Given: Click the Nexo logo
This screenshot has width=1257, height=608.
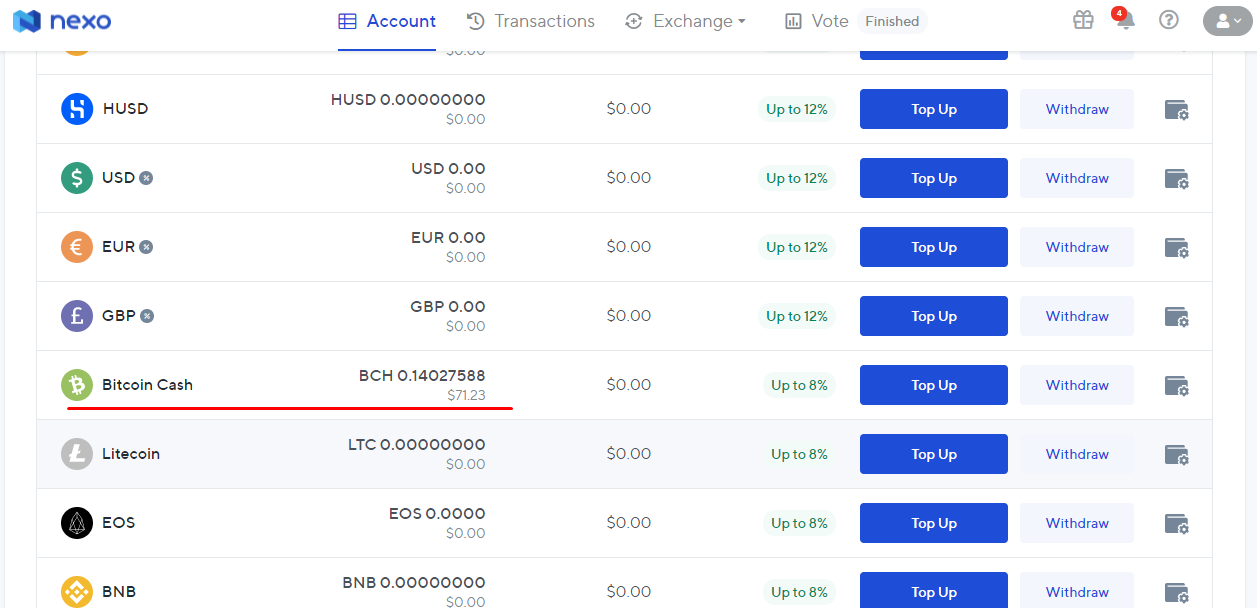Looking at the screenshot, I should pos(62,21).
